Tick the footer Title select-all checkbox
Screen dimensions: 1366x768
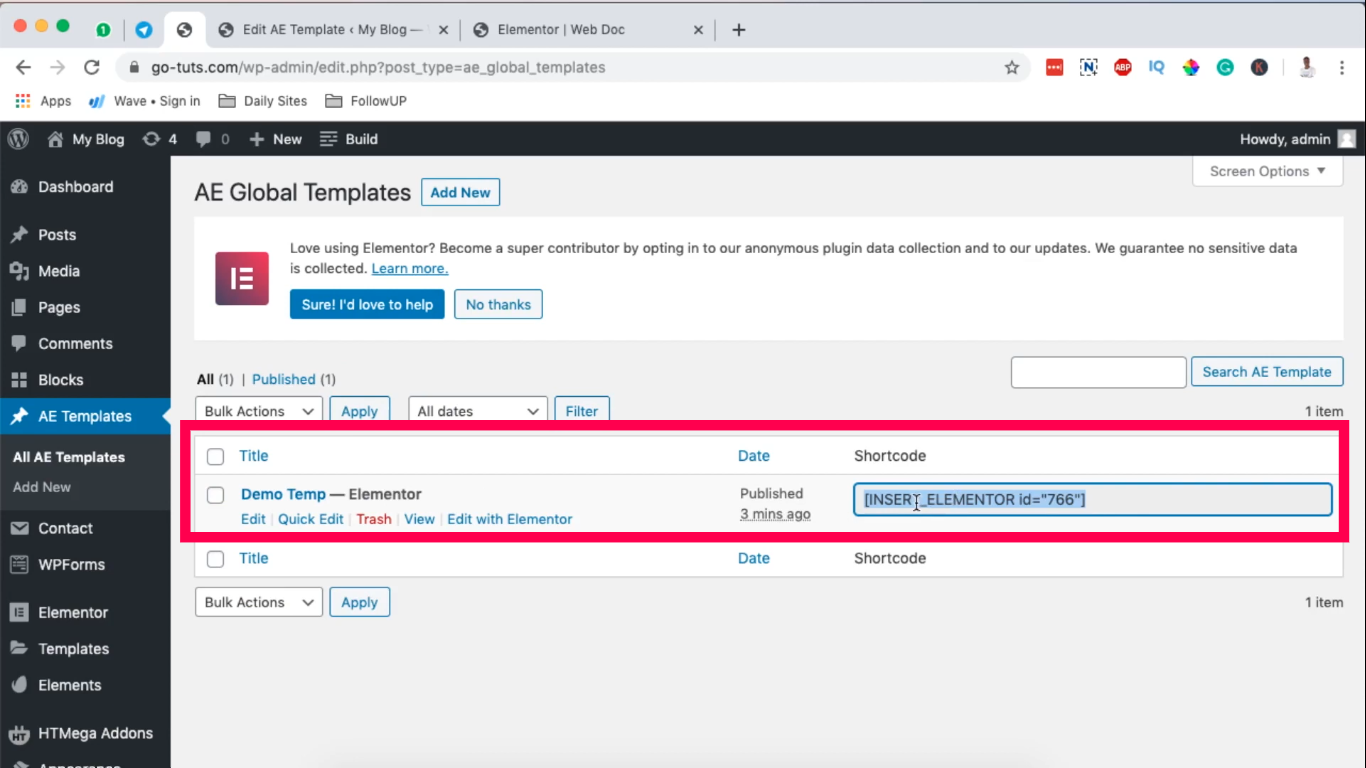(215, 559)
